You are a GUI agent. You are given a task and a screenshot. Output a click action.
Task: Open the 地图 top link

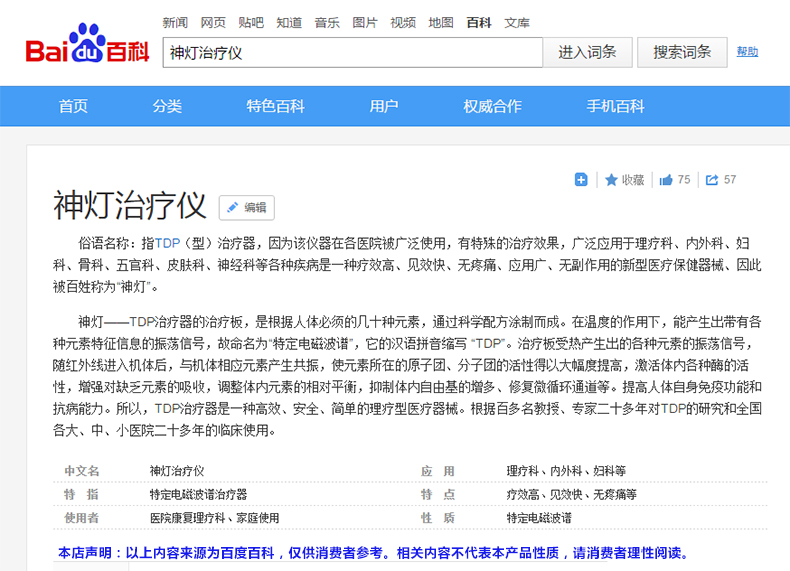[441, 23]
